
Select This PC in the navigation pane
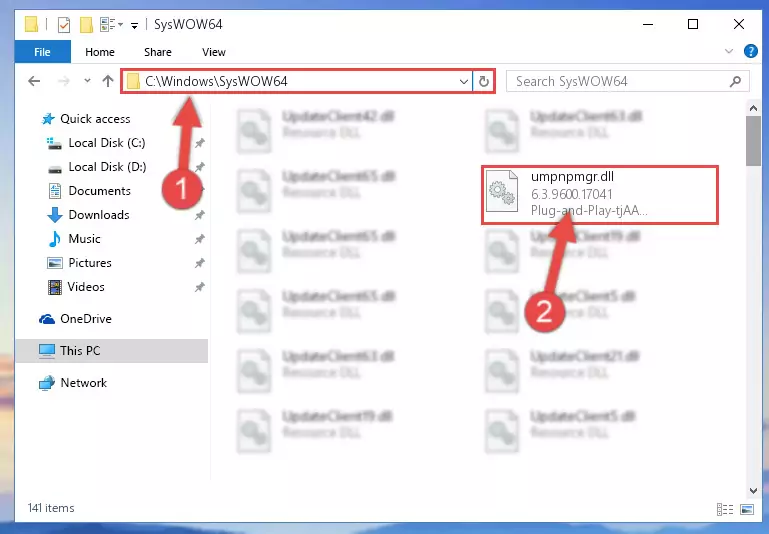pos(80,351)
